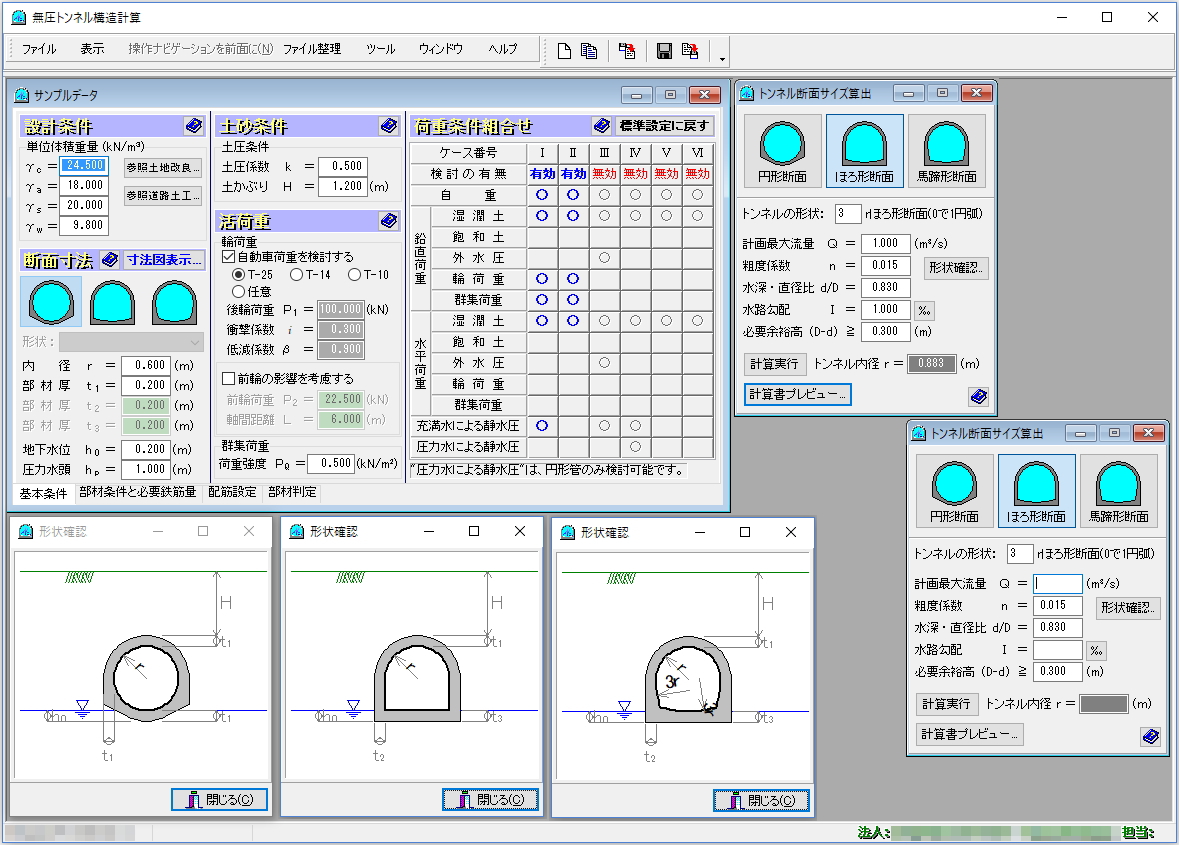The width and height of the screenshot is (1179, 845).
Task: Switch to 配筋設定 tab
Action: tap(232, 492)
